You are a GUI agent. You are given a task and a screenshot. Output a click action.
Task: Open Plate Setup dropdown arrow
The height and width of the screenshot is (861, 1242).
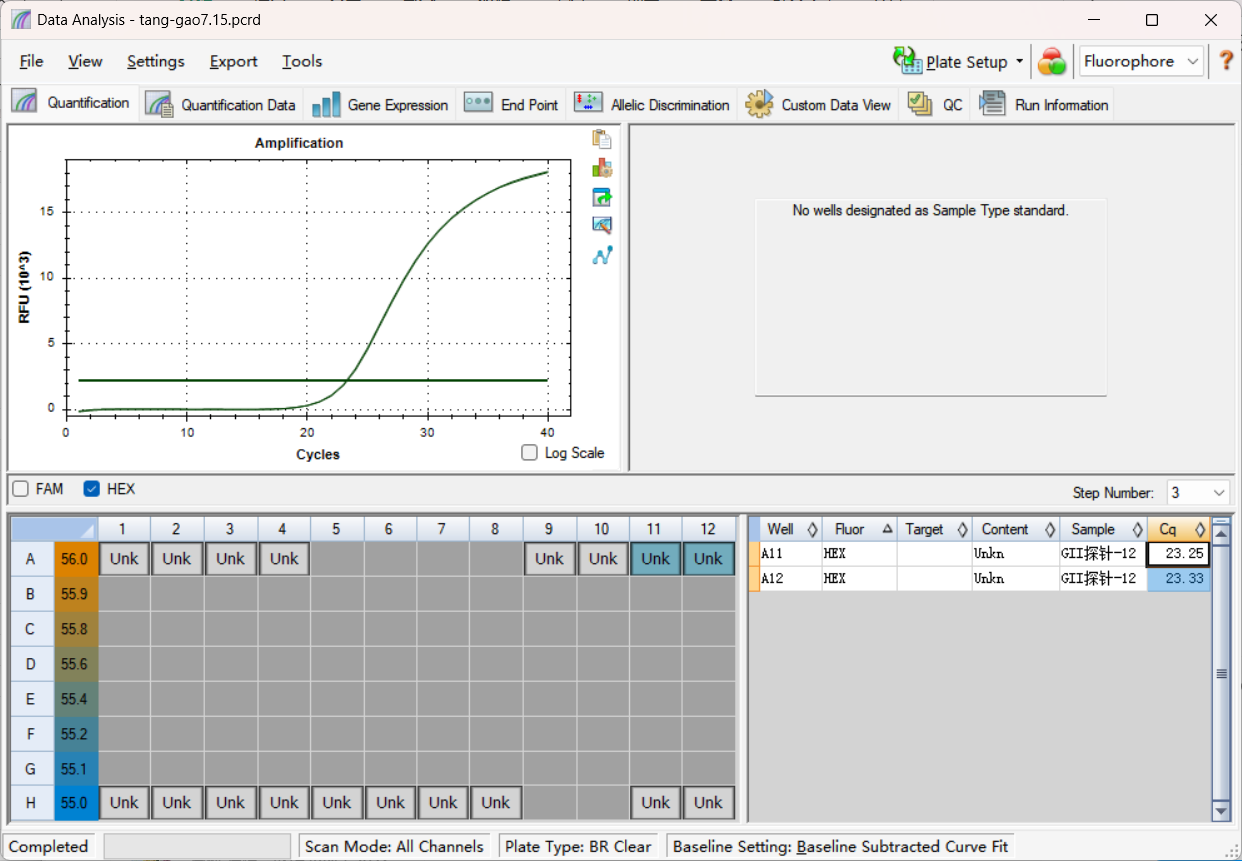pyautogui.click(x=1019, y=61)
